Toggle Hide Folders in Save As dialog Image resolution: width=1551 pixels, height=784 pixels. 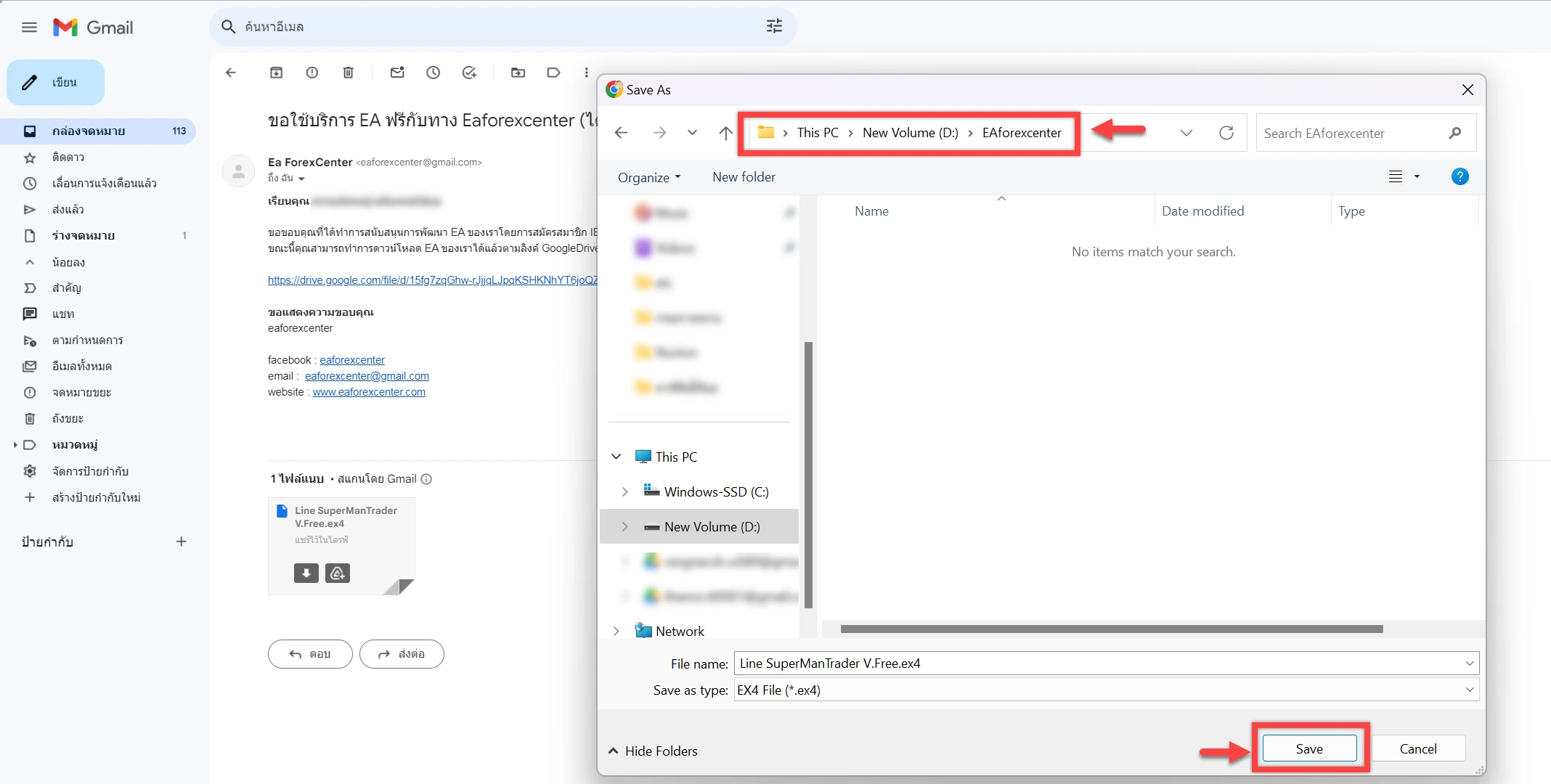(x=653, y=751)
